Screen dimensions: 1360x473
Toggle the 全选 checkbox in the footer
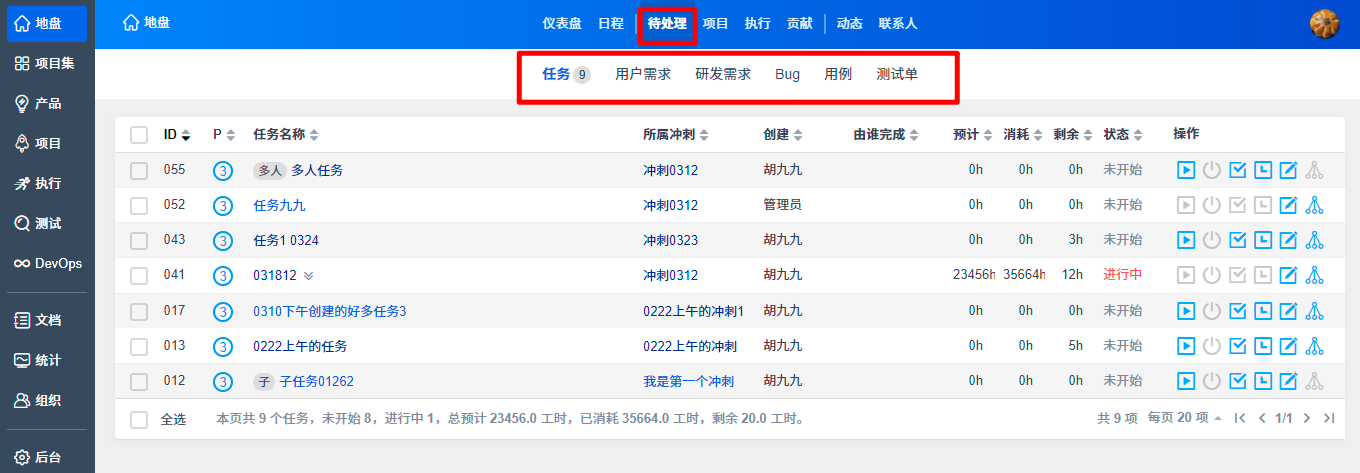pos(139,419)
